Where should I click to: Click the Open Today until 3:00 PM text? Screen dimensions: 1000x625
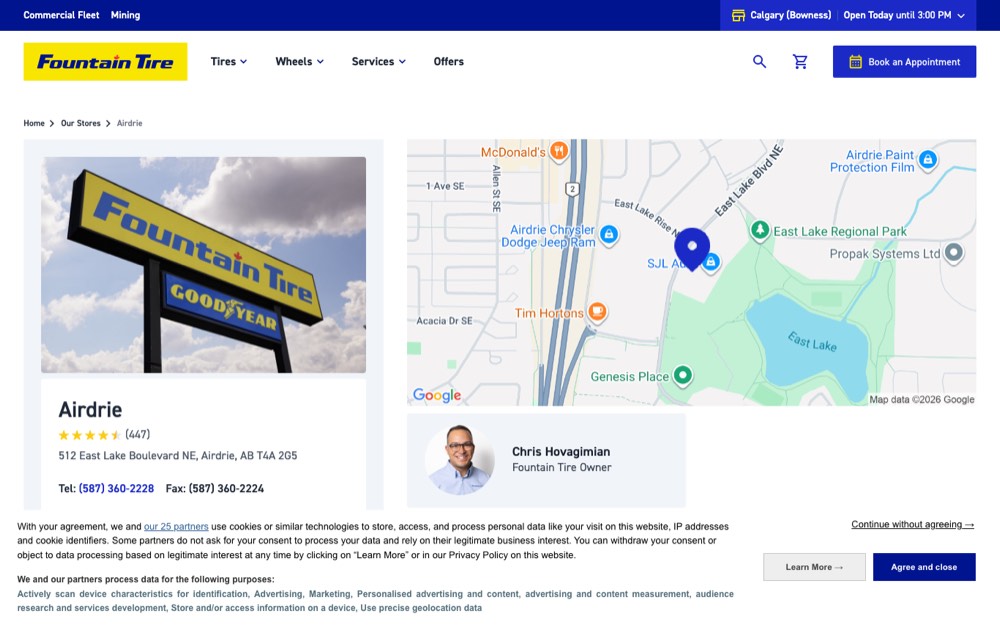coord(897,15)
